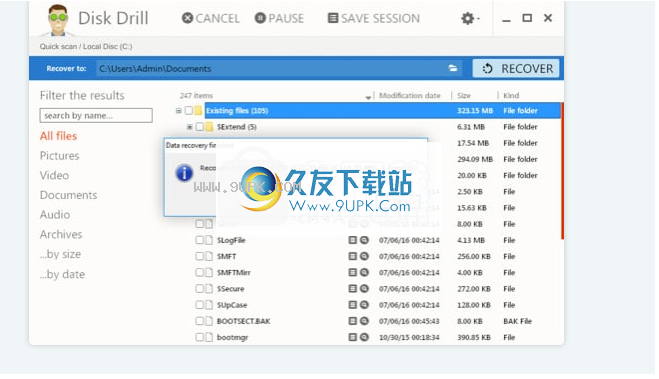Open hex view icon for bootmgr

pyautogui.click(x=353, y=337)
